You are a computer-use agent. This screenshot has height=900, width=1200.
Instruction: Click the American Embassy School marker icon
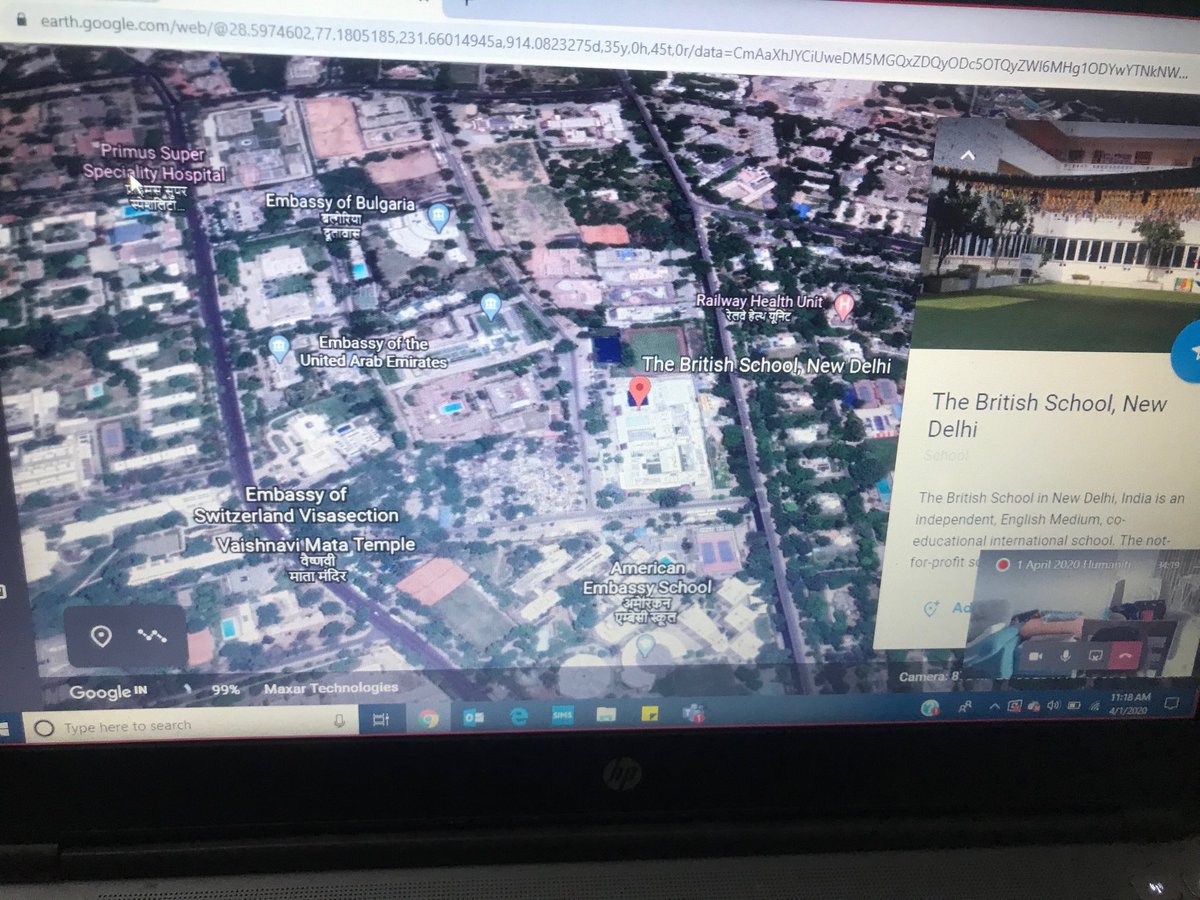[645, 646]
